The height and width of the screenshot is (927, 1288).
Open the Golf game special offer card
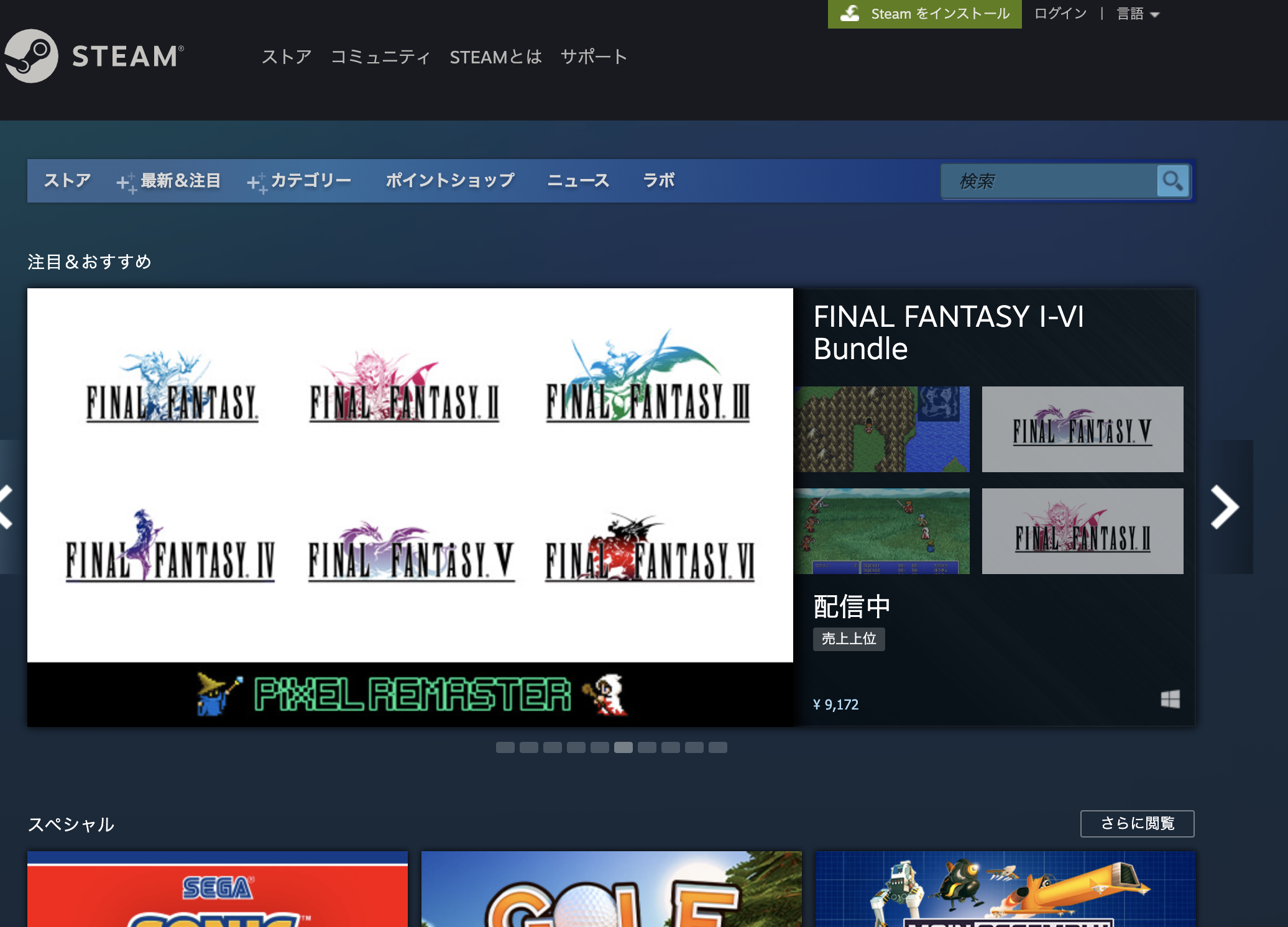[x=612, y=889]
